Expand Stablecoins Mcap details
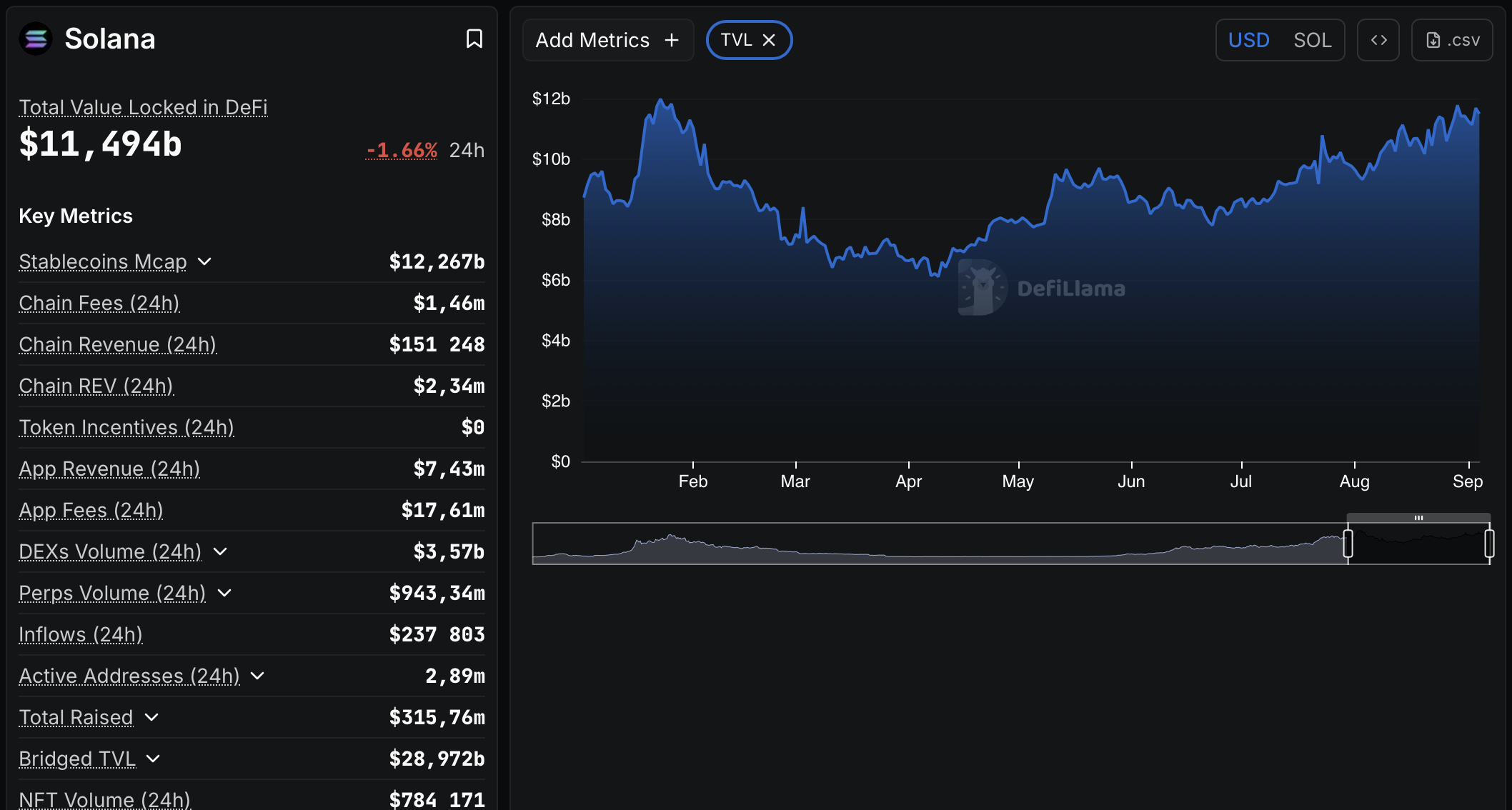Image resolution: width=1512 pixels, height=810 pixels. (204, 261)
